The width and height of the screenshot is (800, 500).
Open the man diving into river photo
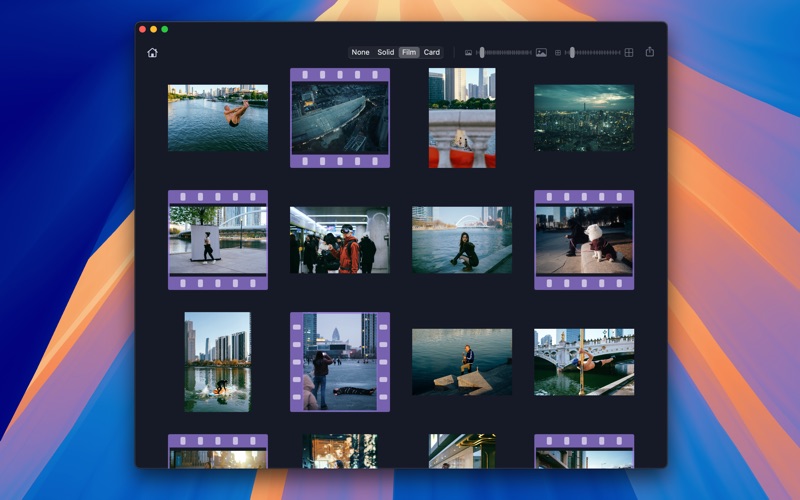coord(218,118)
